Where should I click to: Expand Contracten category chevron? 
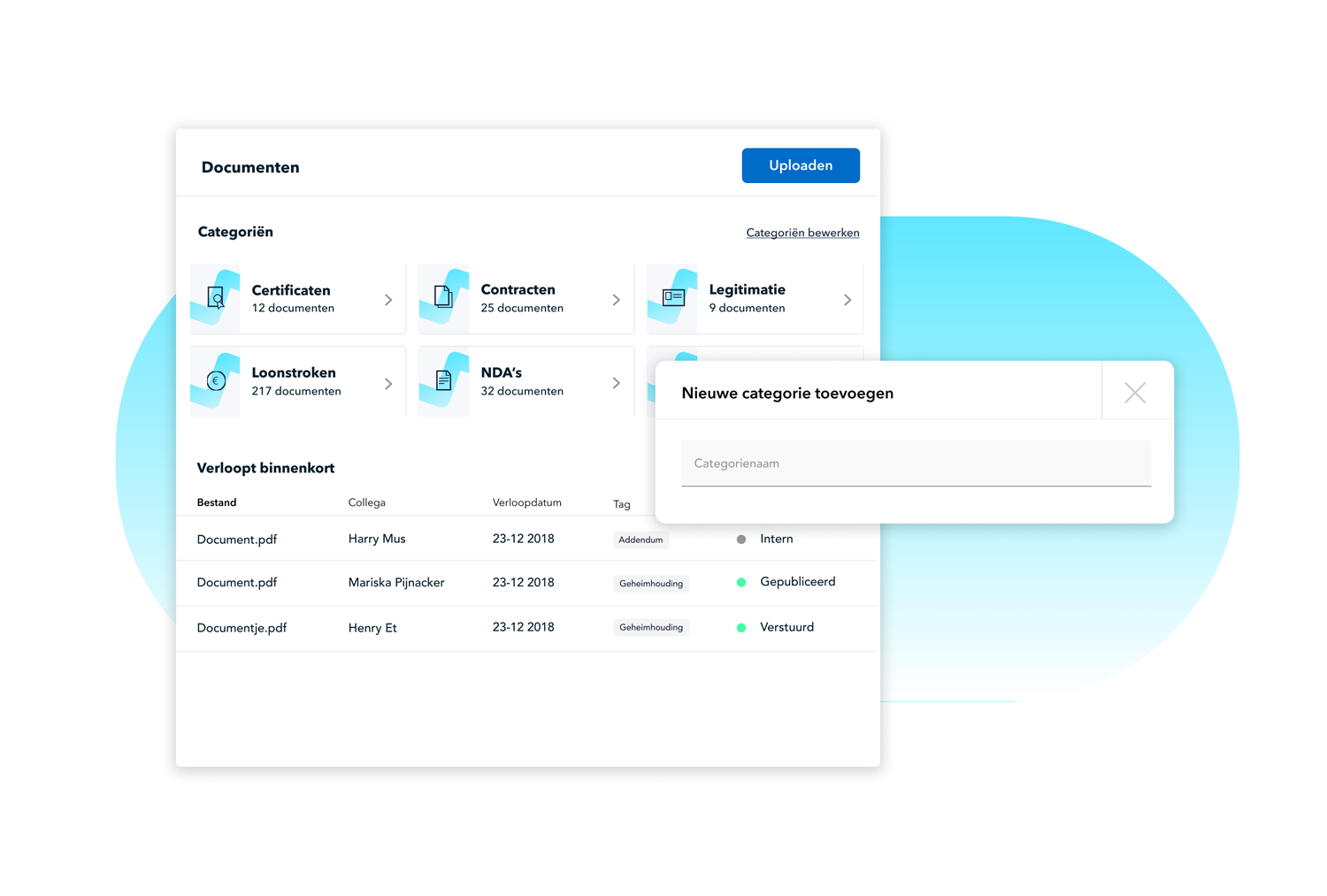point(617,300)
